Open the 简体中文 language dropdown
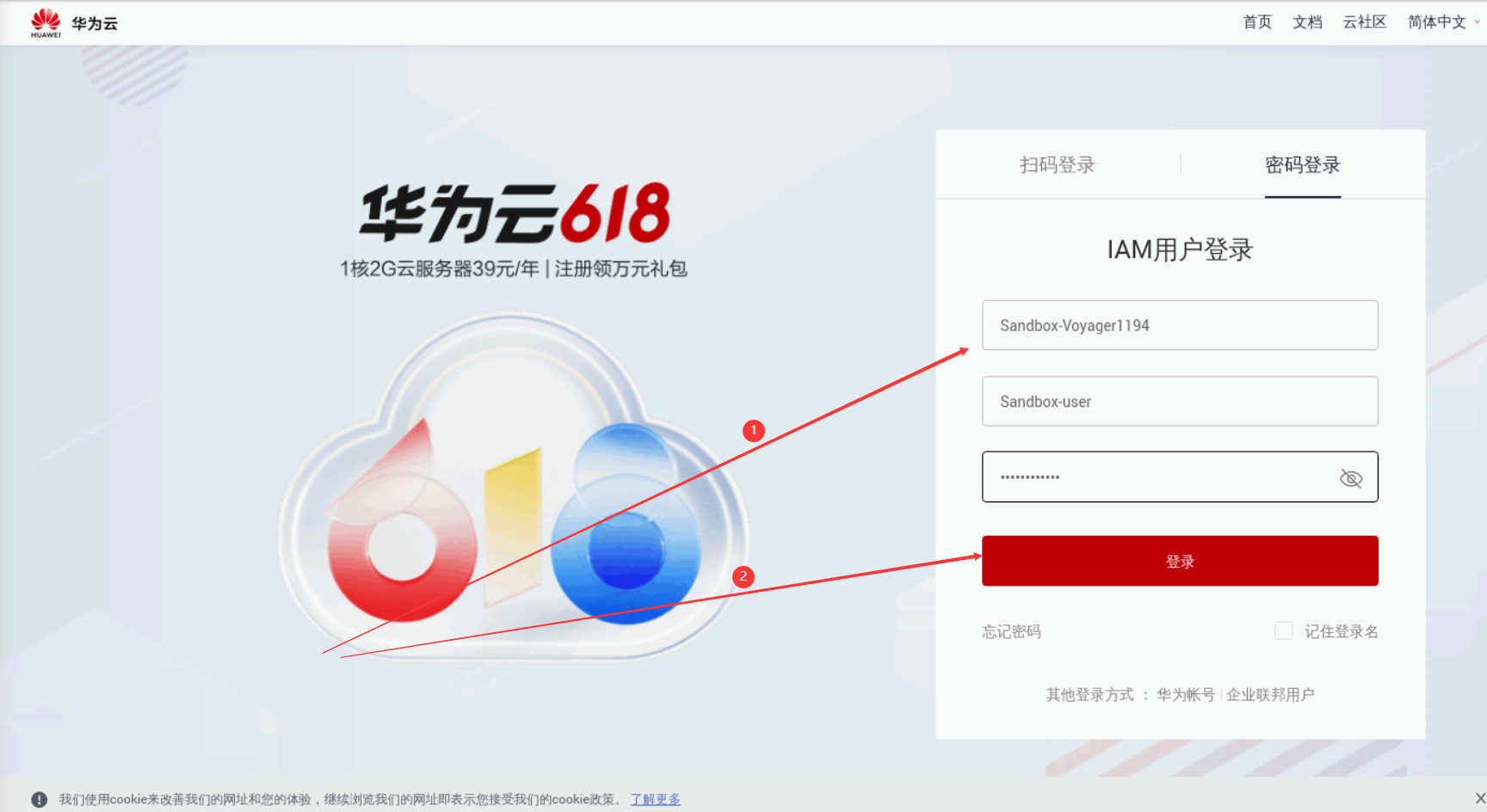Viewport: 1487px width, 812px height. coord(1443,22)
